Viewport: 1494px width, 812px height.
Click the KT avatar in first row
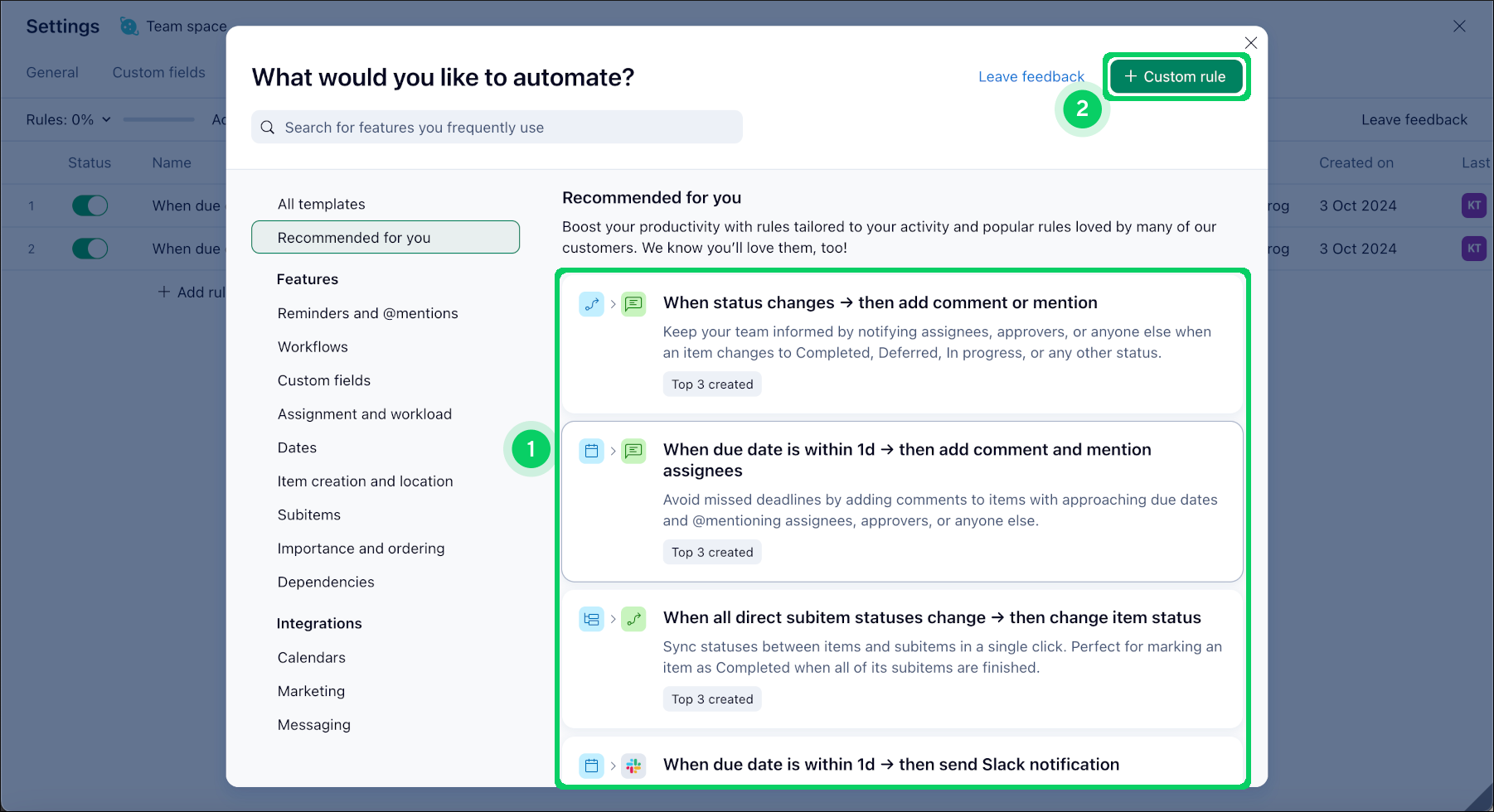tap(1473, 205)
